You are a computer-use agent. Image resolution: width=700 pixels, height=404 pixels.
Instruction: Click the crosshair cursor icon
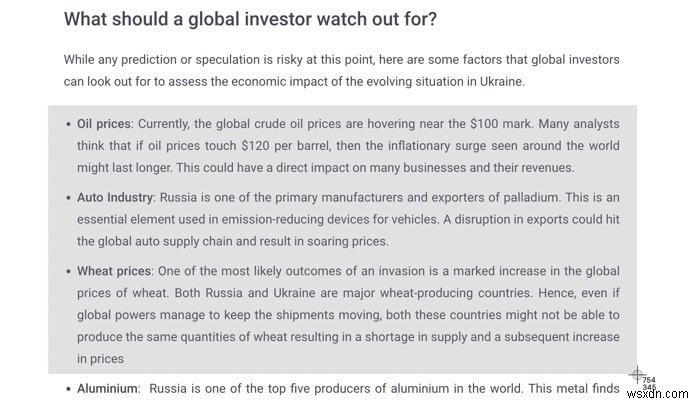(x=636, y=376)
